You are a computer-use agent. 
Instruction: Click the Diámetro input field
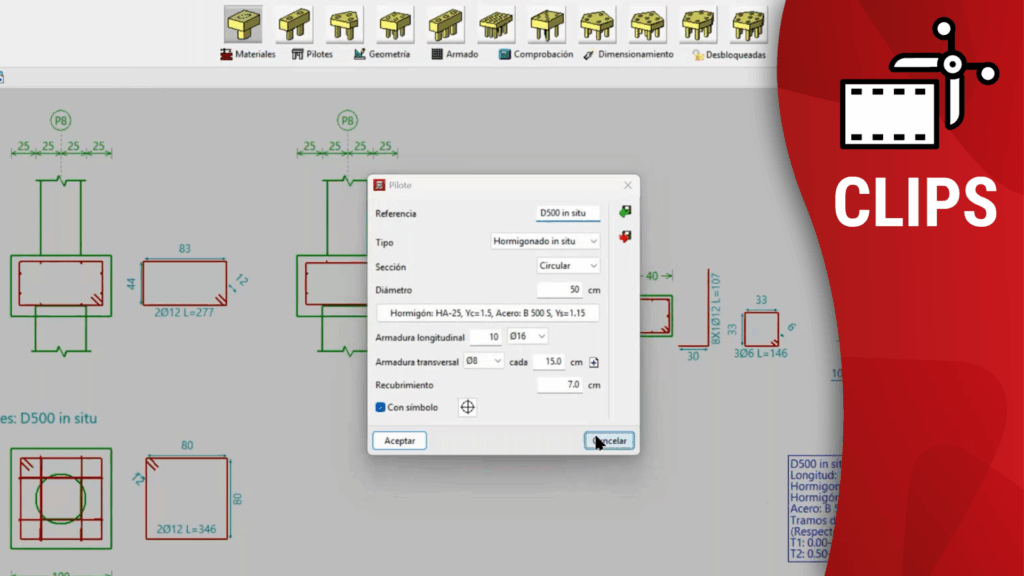559,290
